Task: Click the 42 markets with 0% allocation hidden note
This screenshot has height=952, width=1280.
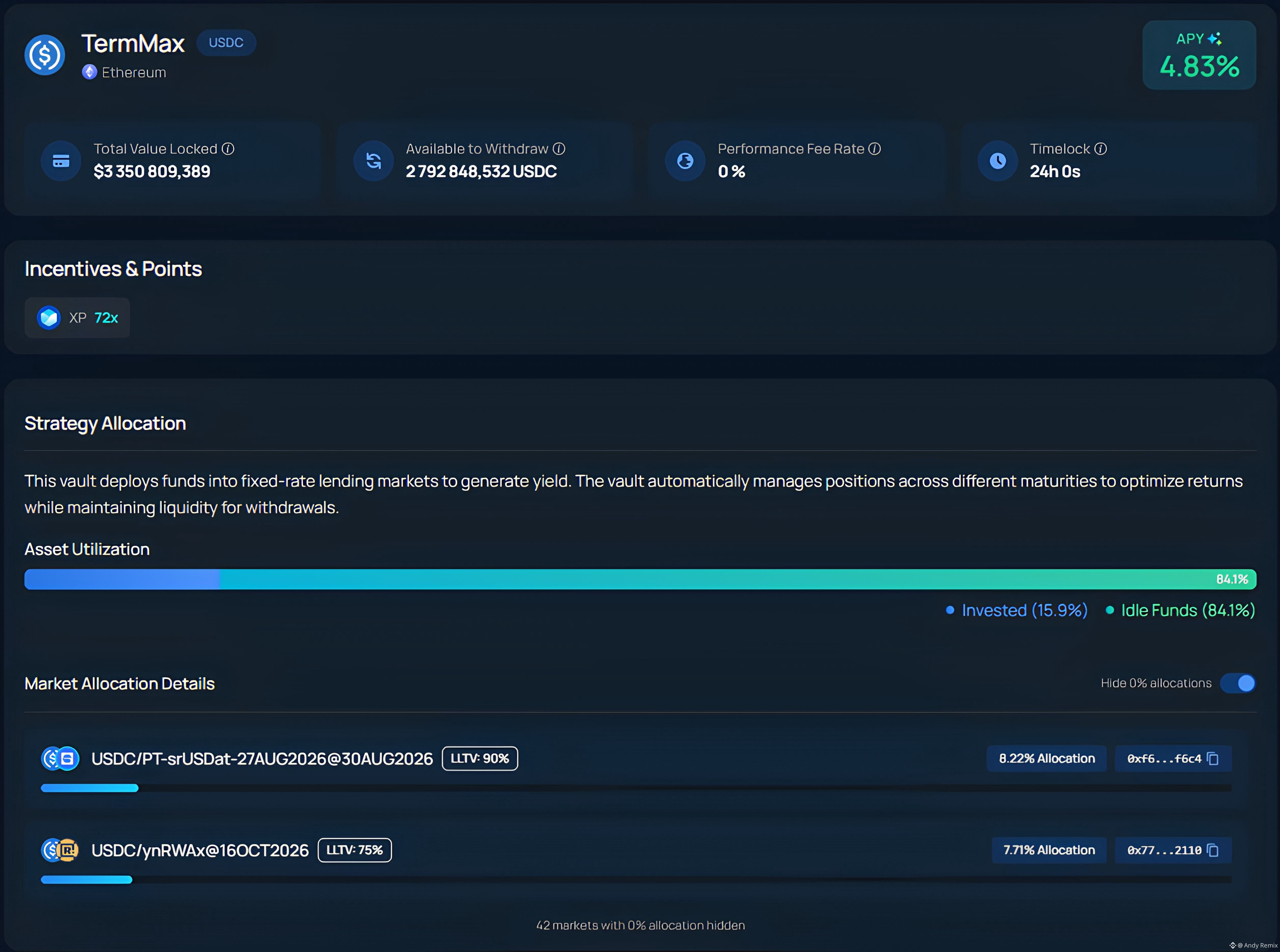Action: [640, 926]
